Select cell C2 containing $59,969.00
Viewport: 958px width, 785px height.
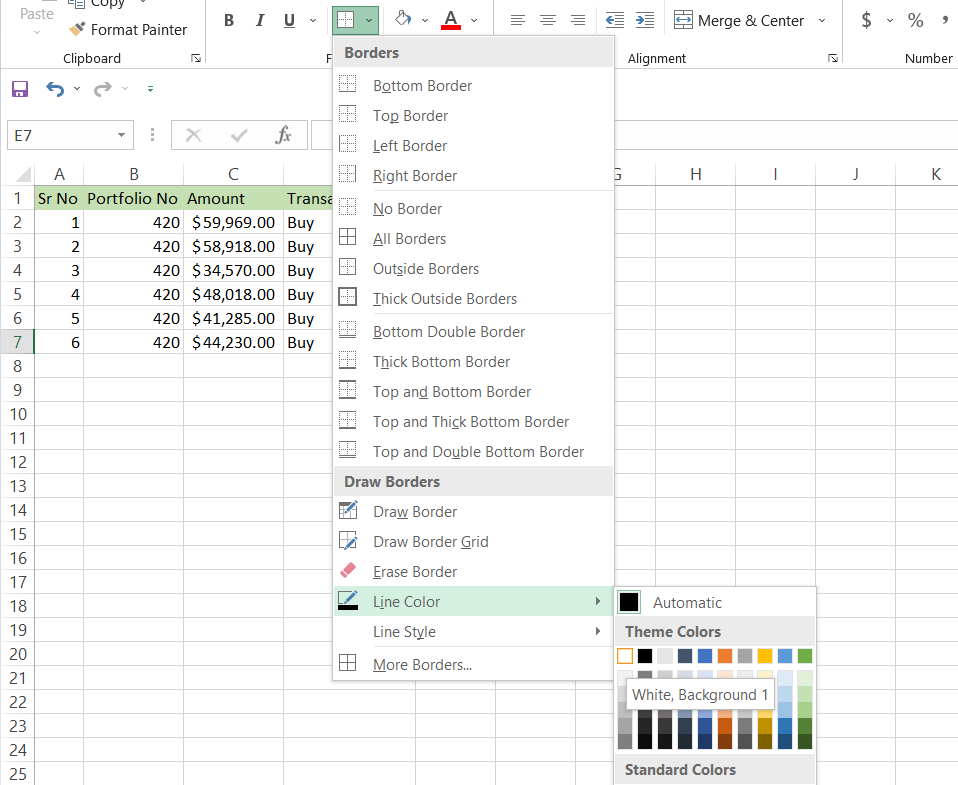click(233, 223)
